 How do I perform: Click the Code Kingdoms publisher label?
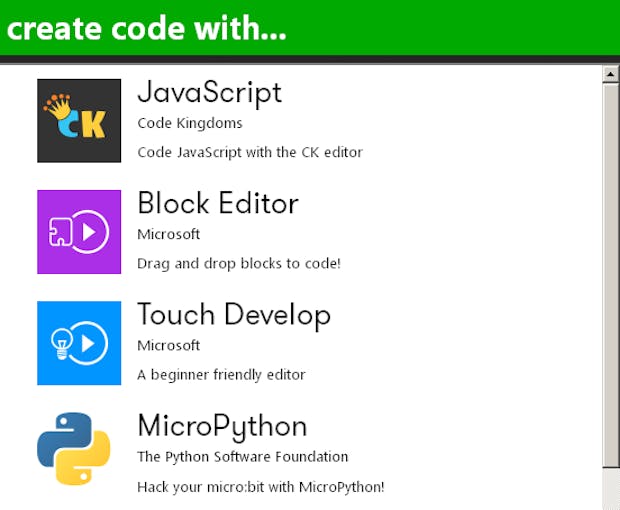click(190, 123)
